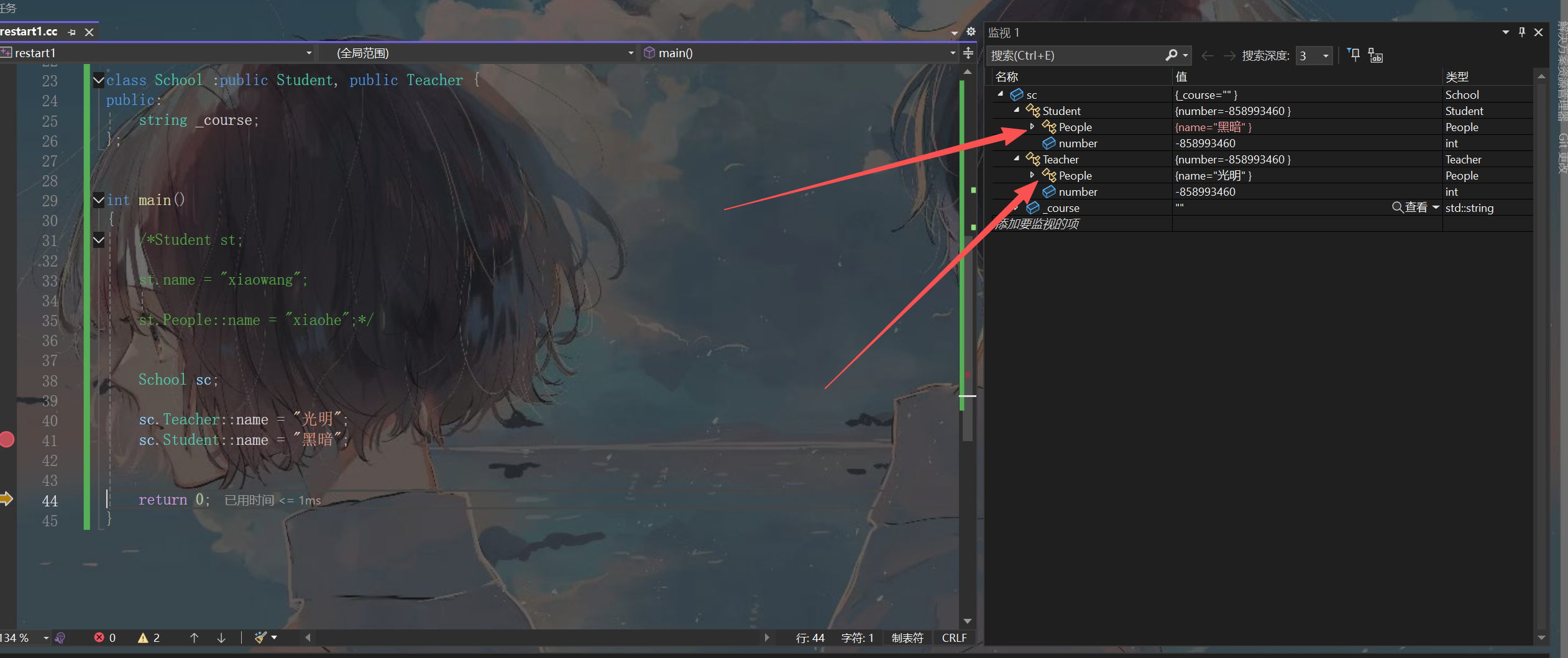This screenshot has width=1568, height=658.
Task: Click the CRLF line ending indicator
Action: 954,638
